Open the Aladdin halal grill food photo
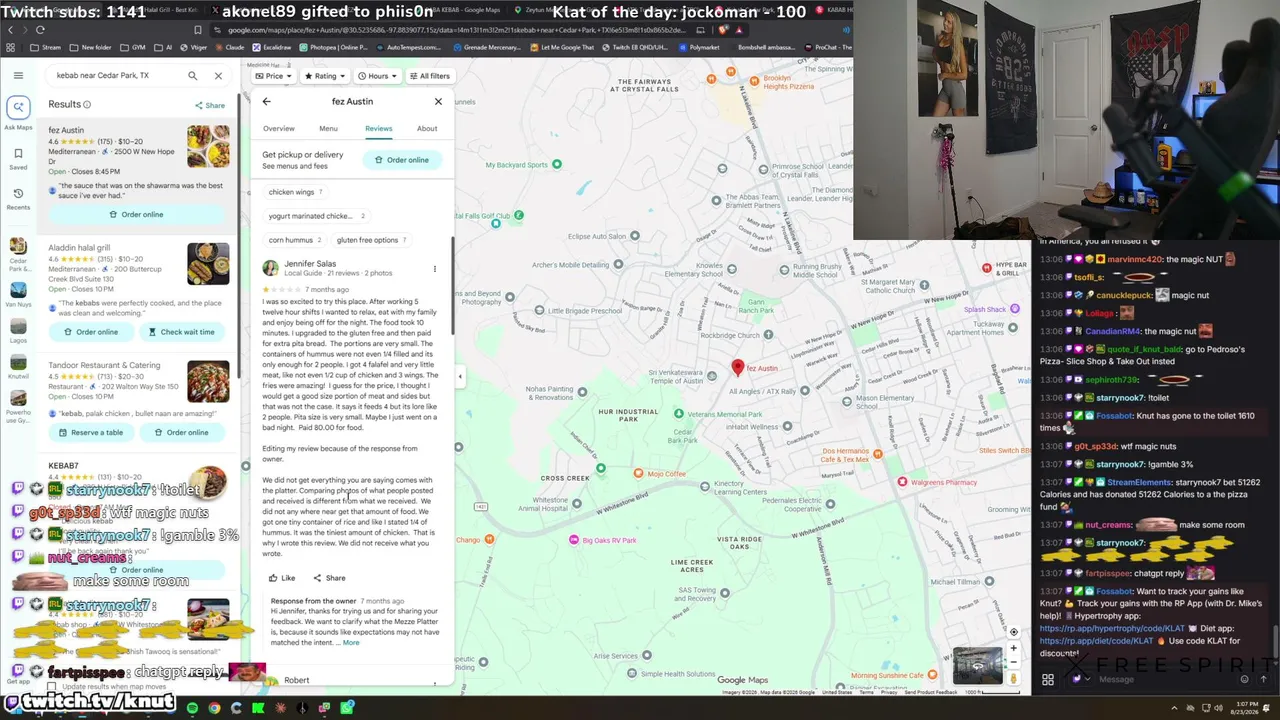 click(208, 264)
